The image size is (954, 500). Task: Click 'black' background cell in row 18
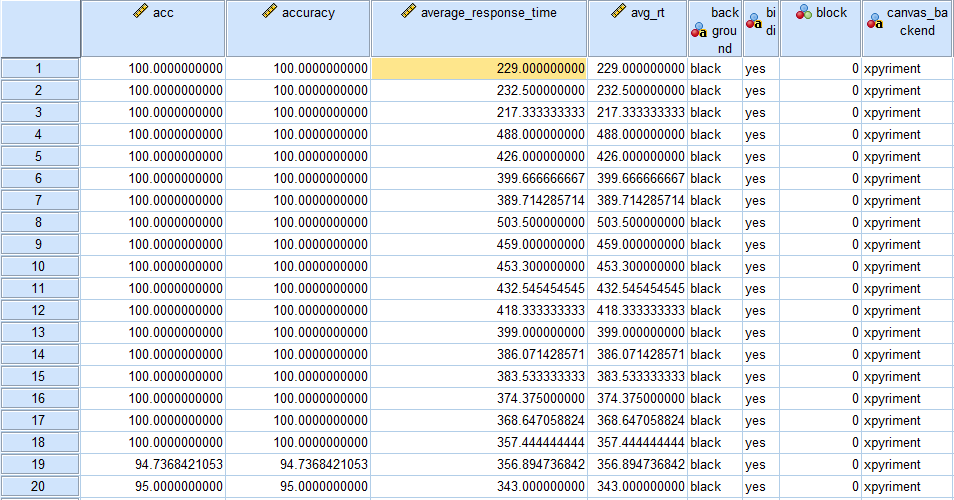click(715, 442)
